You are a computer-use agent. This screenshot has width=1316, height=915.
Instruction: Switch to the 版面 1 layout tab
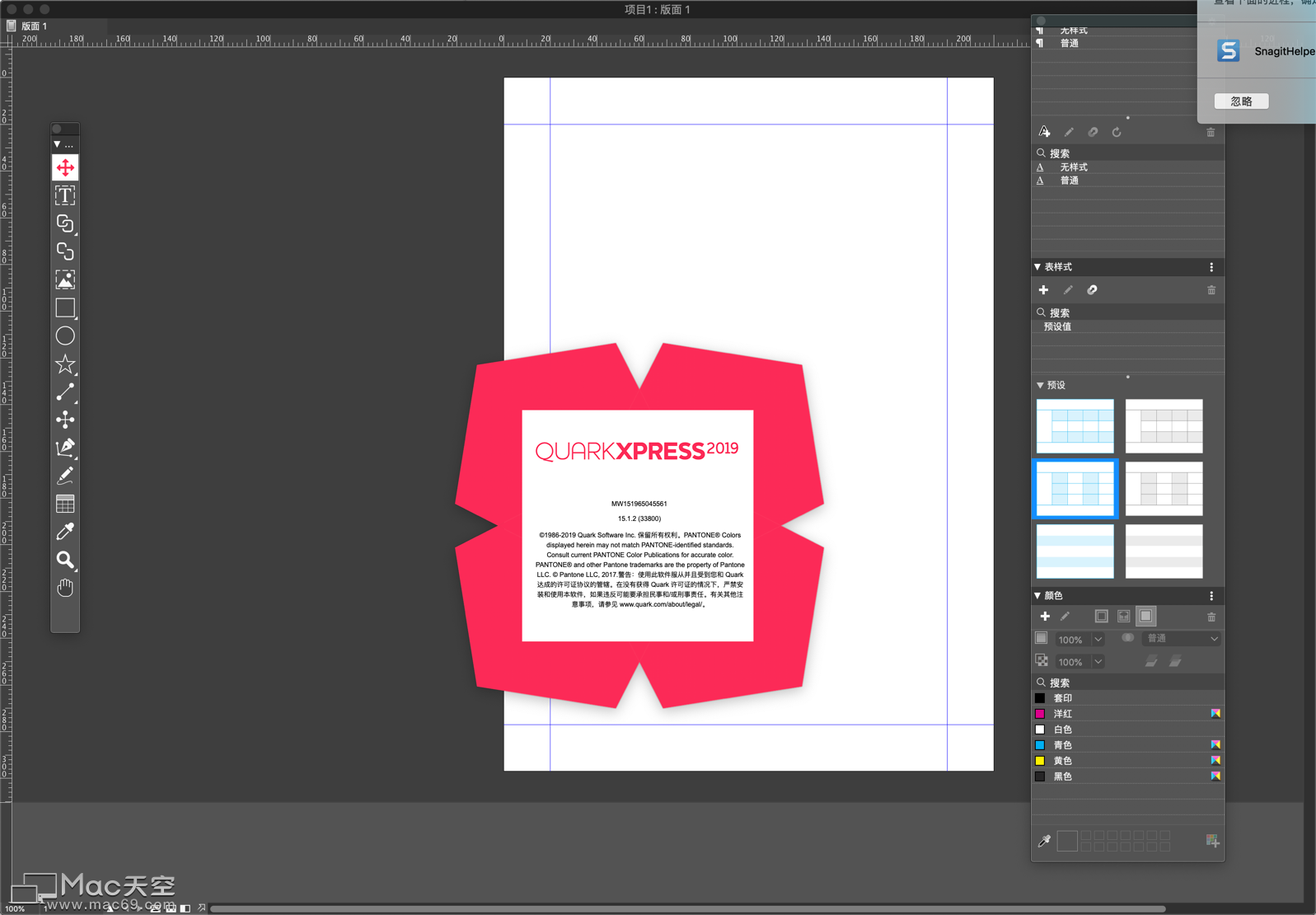pyautogui.click(x=34, y=26)
